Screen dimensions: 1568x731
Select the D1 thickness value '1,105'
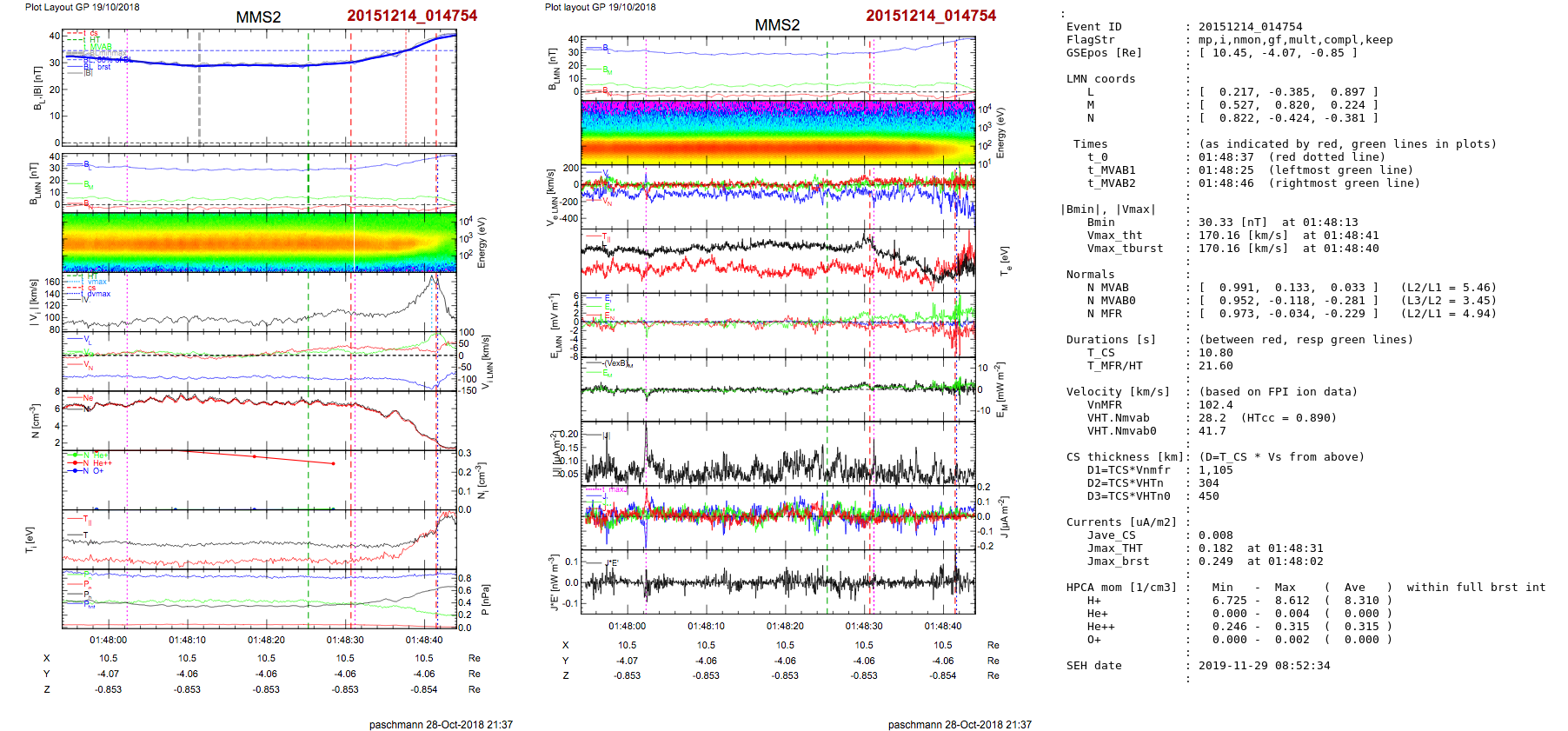click(x=1216, y=470)
